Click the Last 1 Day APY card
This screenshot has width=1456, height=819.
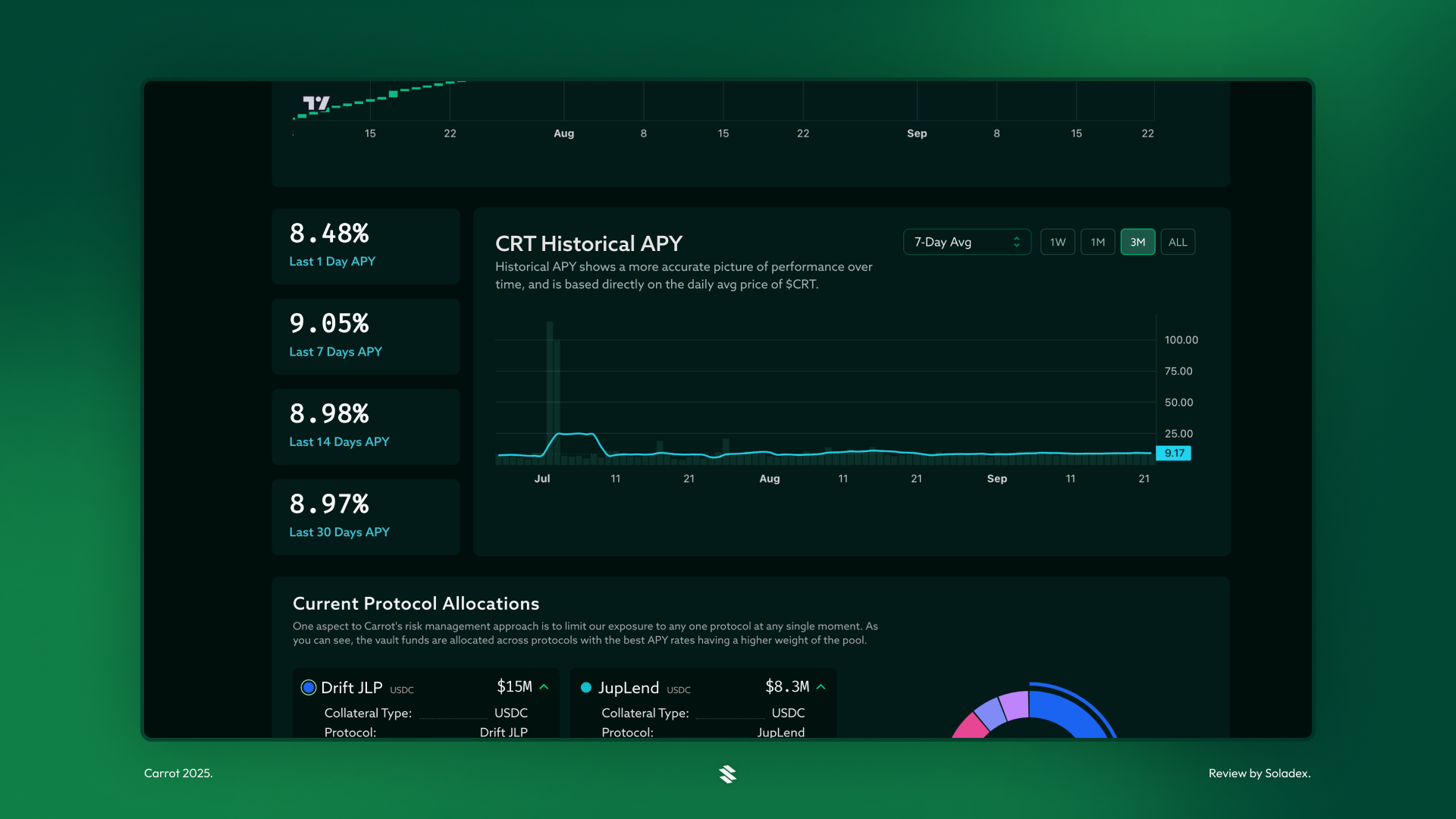tap(366, 246)
